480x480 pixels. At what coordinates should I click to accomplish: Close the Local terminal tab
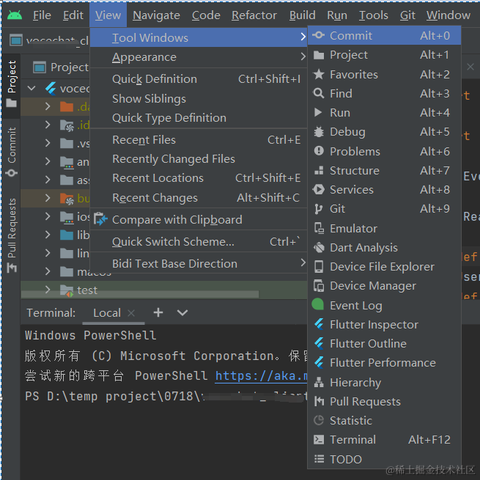[x=131, y=313]
